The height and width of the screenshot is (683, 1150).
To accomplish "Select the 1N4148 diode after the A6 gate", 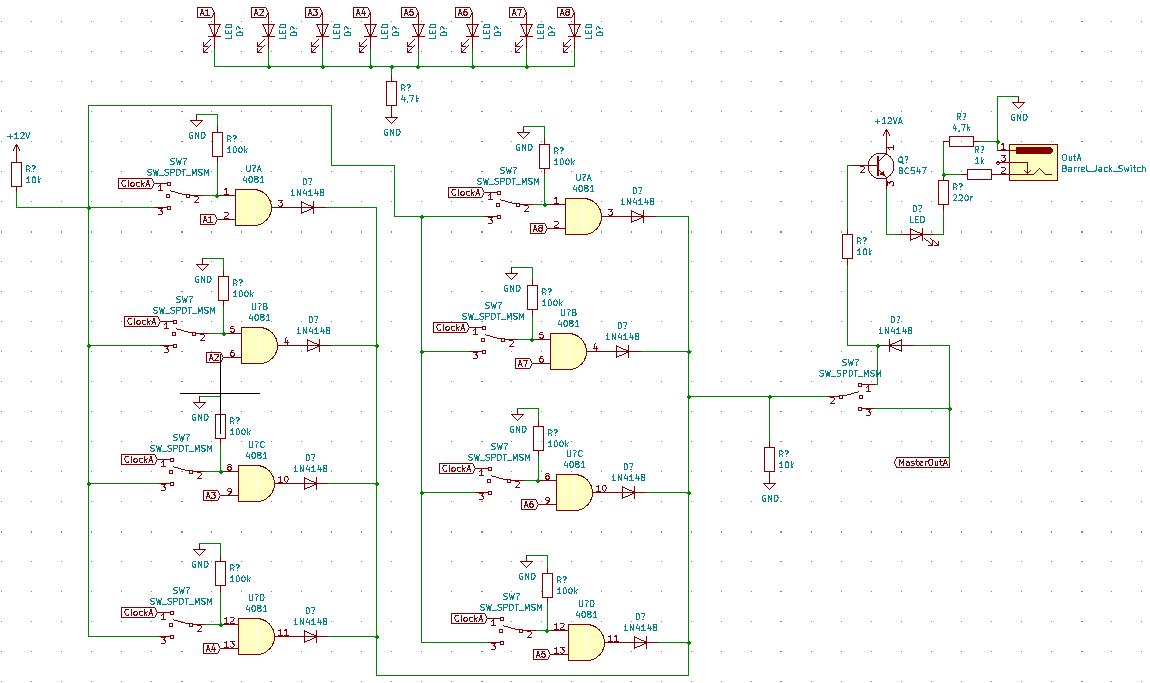I will (629, 492).
